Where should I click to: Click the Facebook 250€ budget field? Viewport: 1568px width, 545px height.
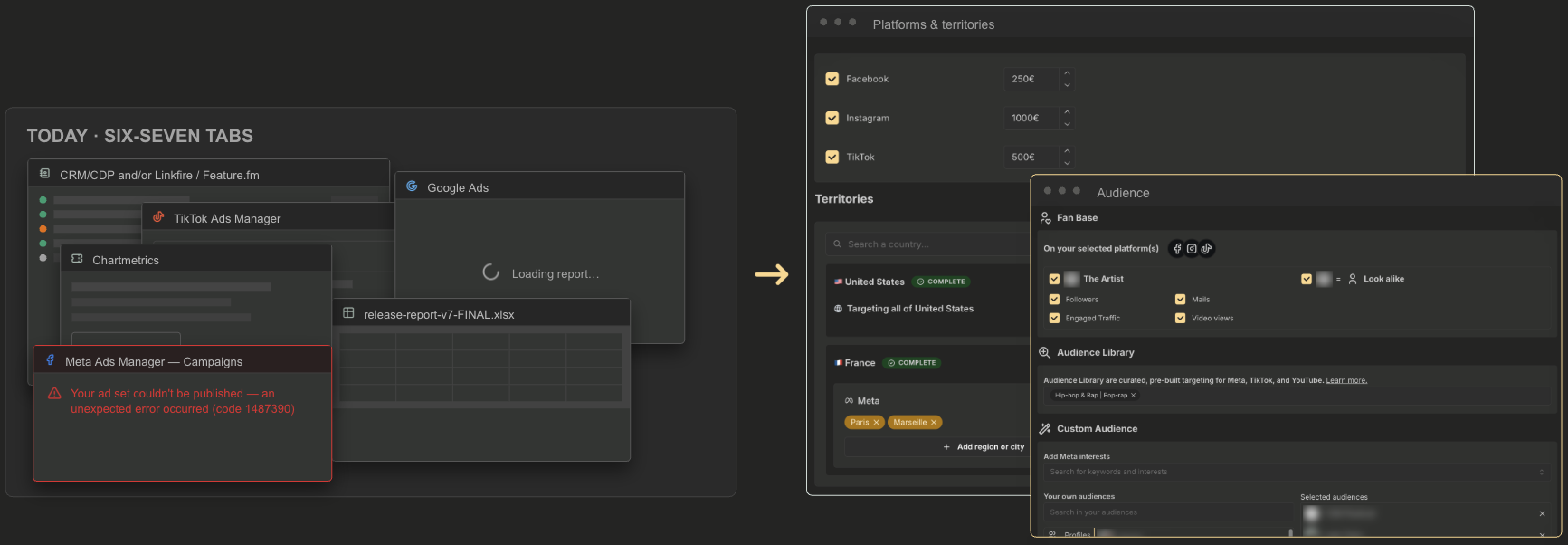click(1031, 80)
